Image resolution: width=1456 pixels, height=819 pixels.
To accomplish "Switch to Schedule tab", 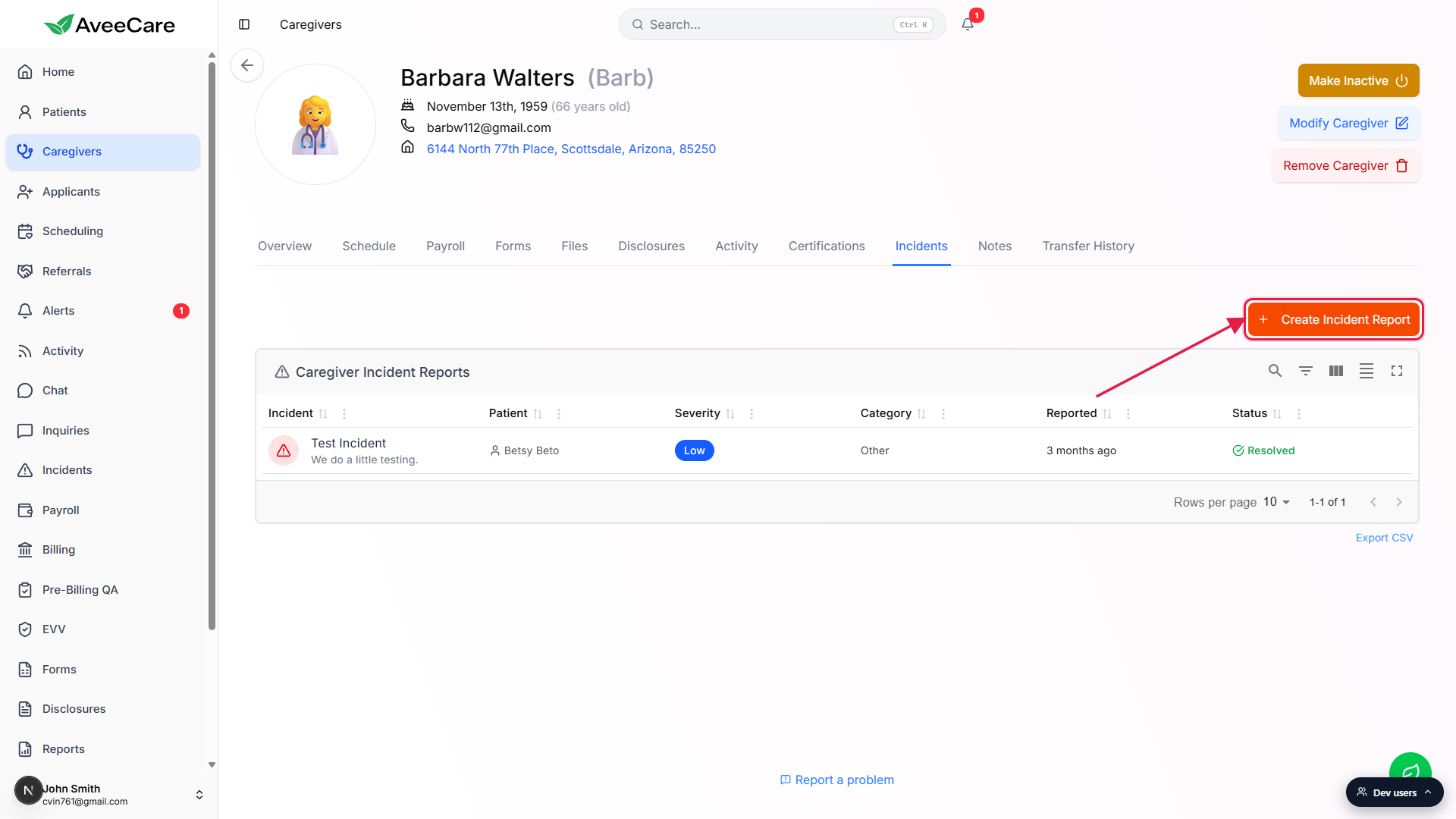I will pyautogui.click(x=369, y=246).
